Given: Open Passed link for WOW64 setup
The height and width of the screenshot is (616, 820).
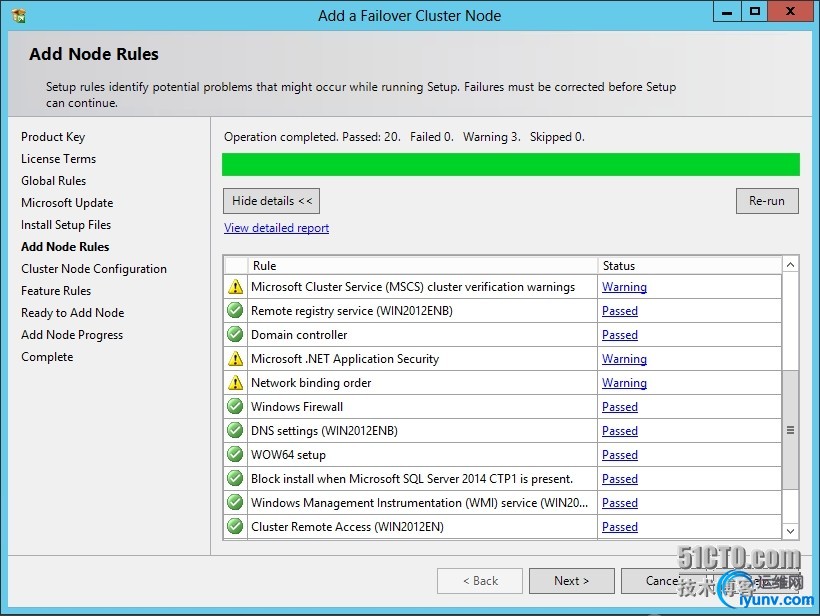Looking at the screenshot, I should click(x=620, y=455).
